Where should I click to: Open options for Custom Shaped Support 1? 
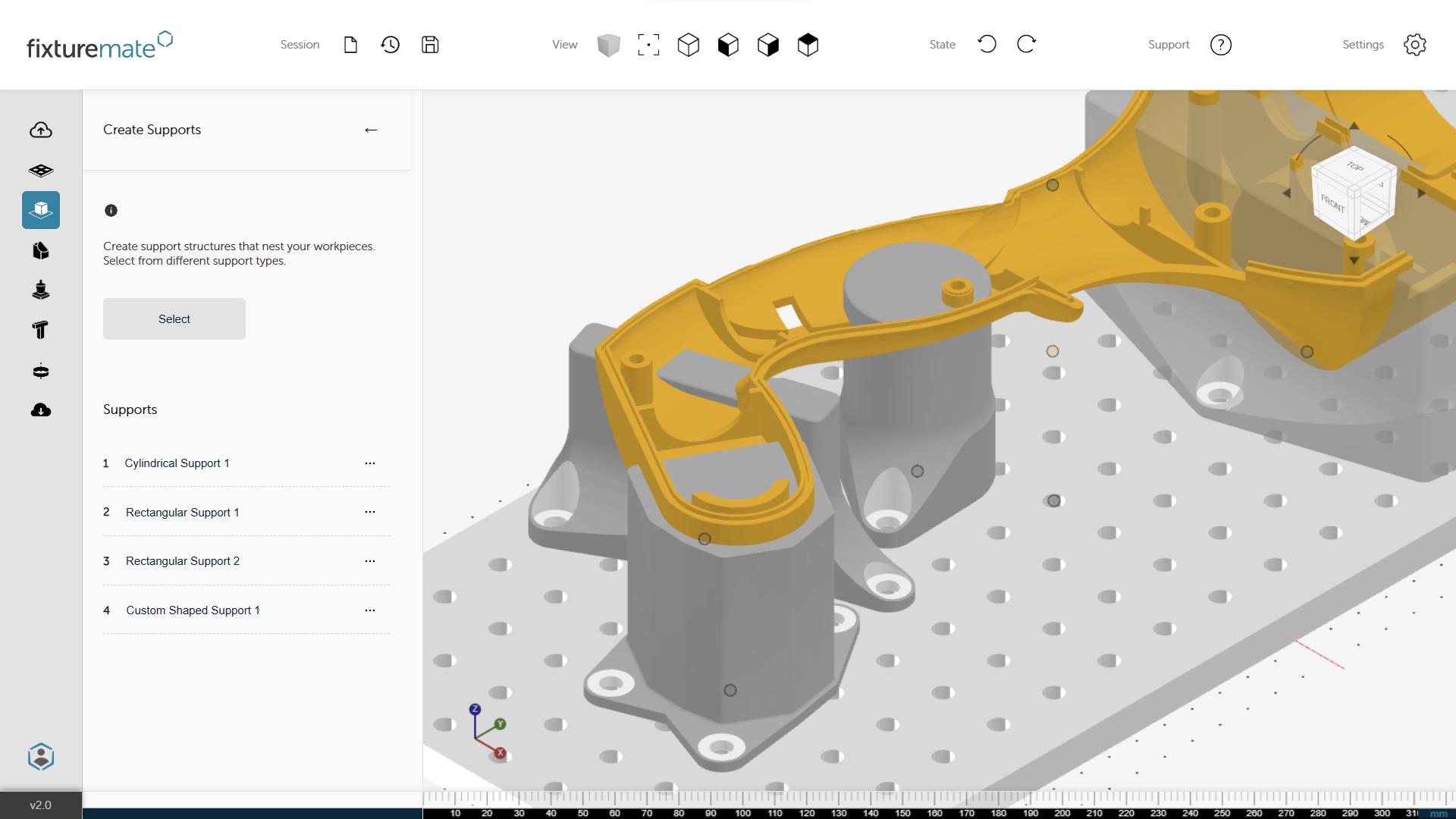click(x=370, y=610)
